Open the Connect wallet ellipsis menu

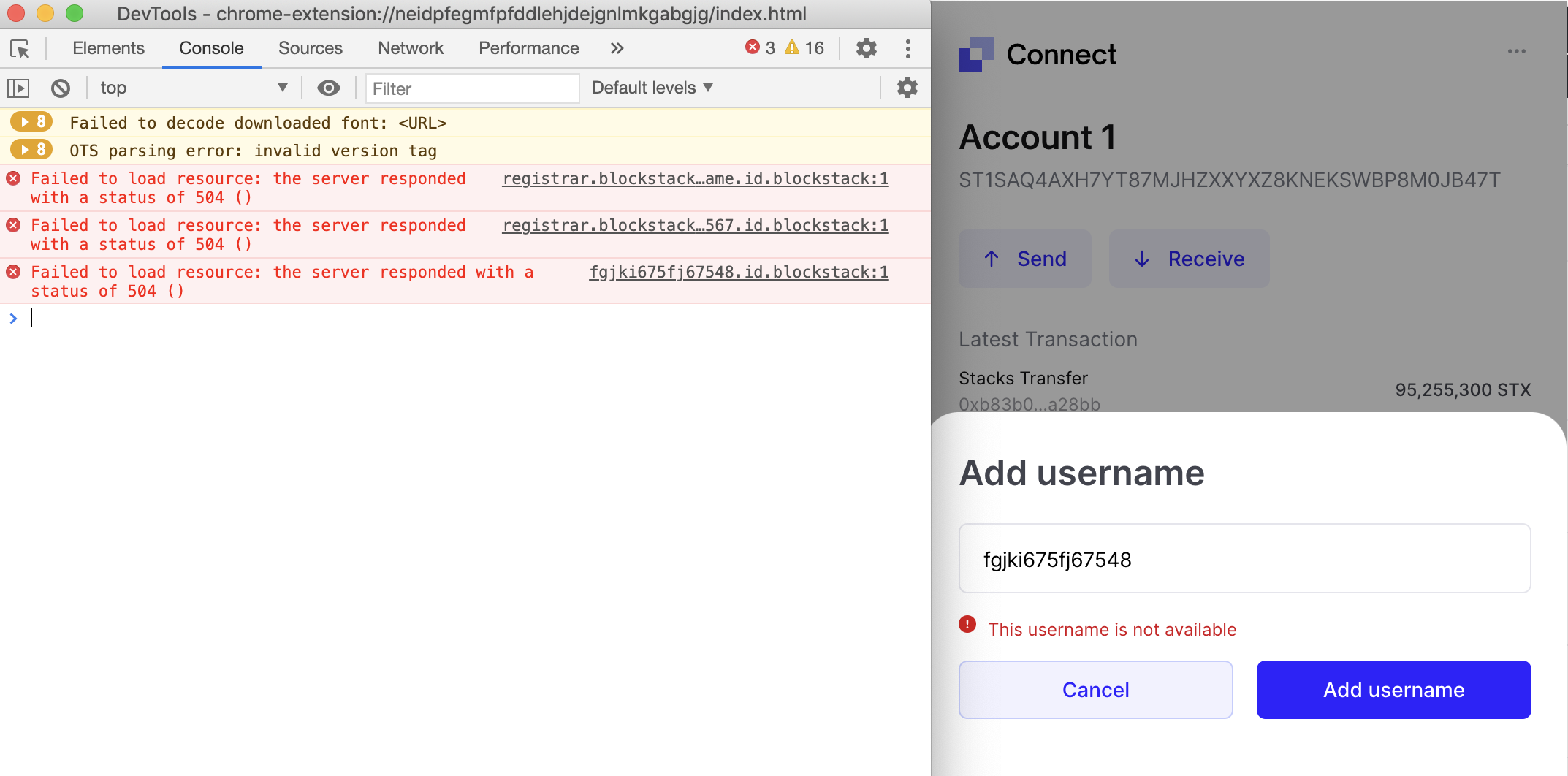pyautogui.click(x=1518, y=51)
